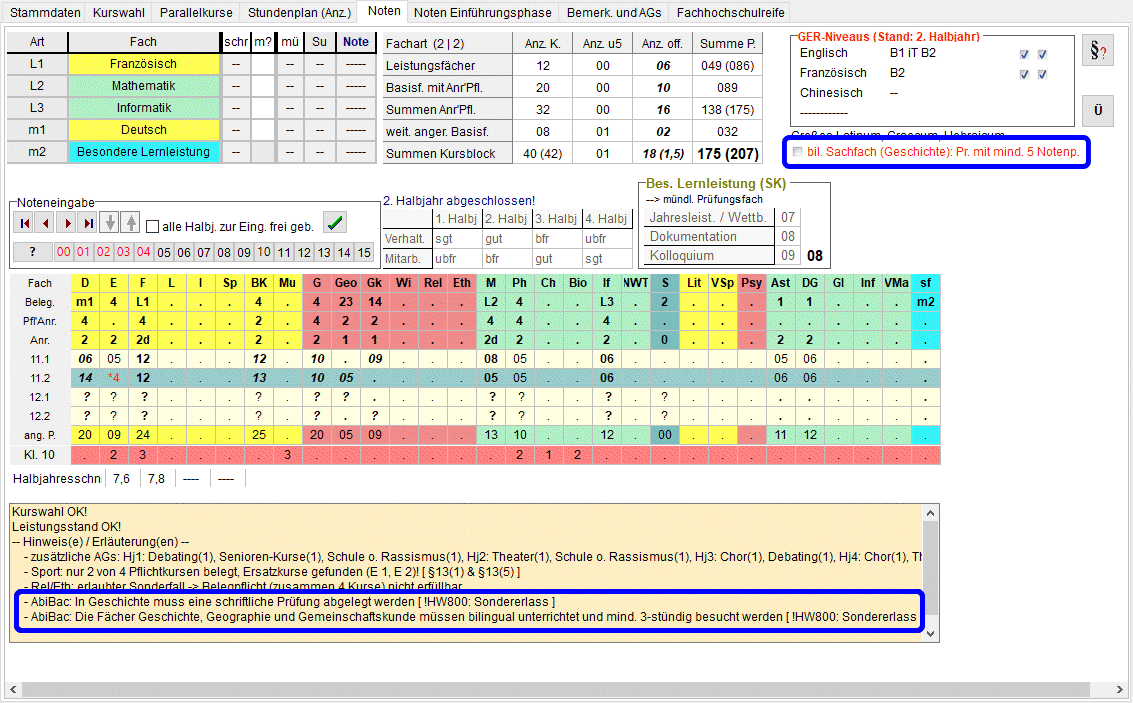
Task: Toggle first Englisch GER-Niveau checkbox
Action: tap(1024, 54)
